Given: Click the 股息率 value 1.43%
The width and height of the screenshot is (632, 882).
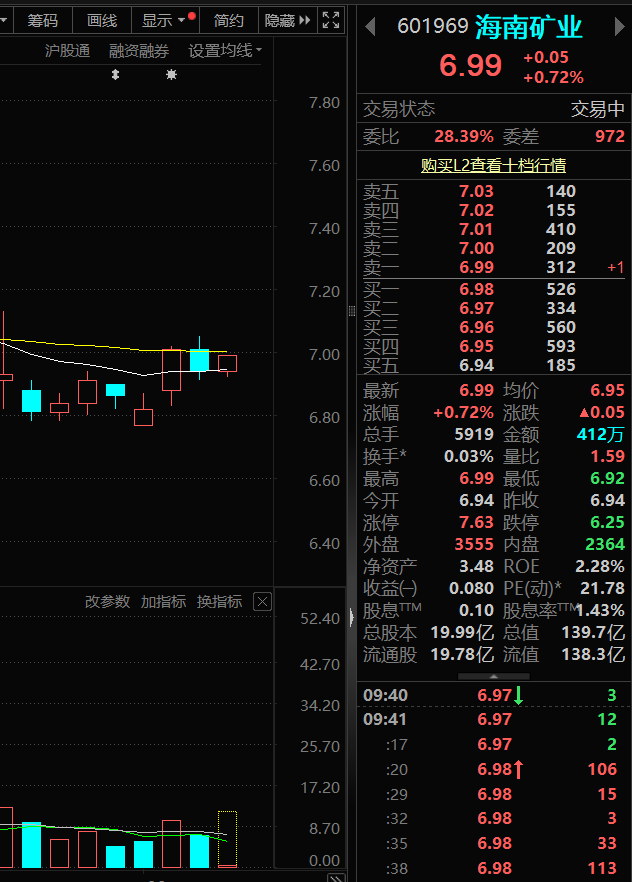Looking at the screenshot, I should (601, 610).
